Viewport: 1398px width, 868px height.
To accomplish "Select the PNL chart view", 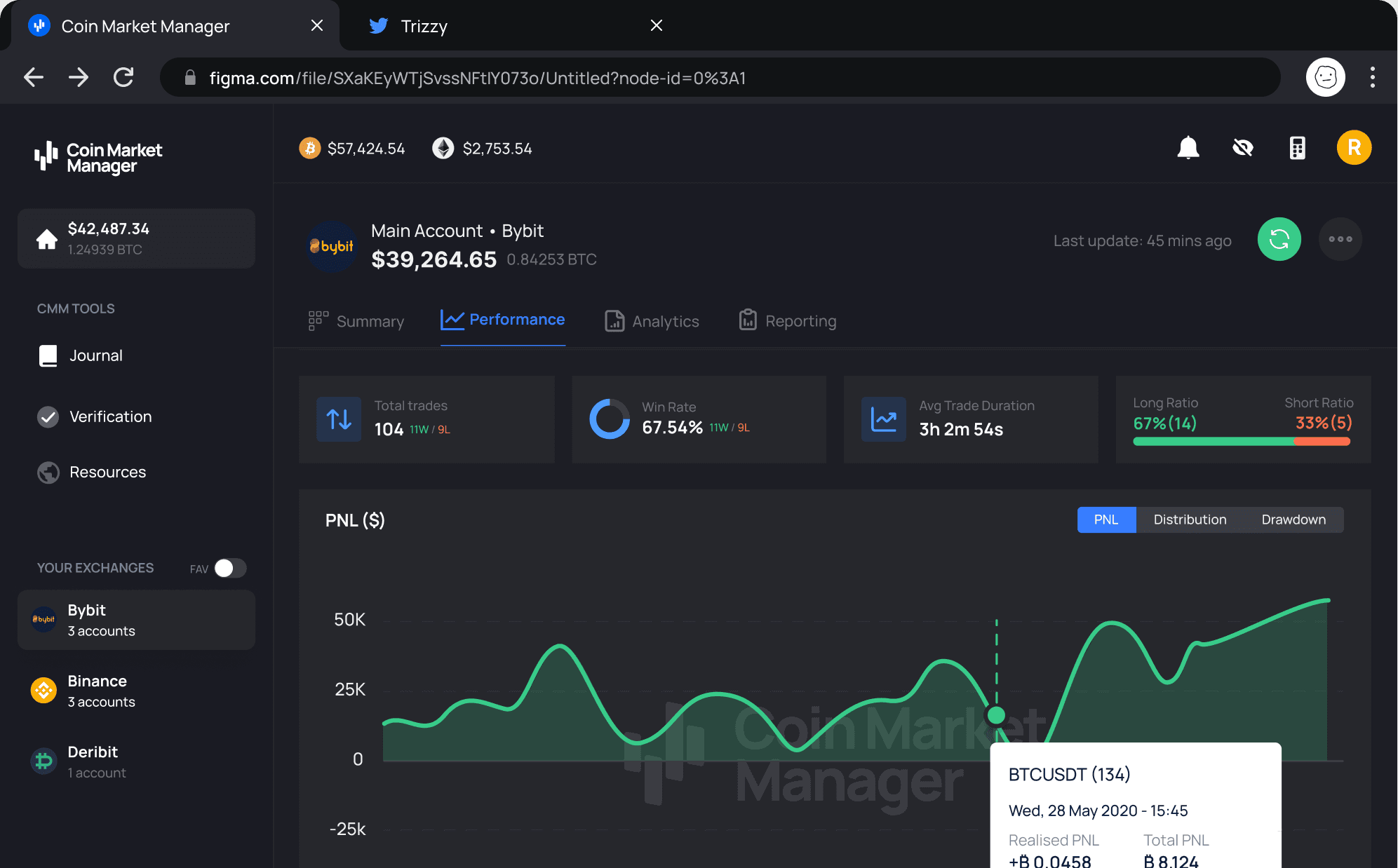I will click(1106, 520).
